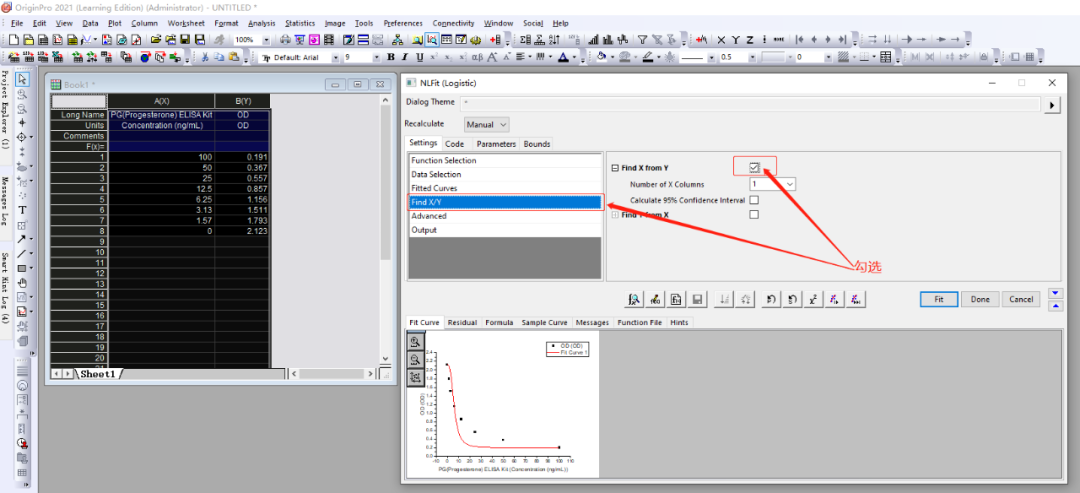This screenshot has width=1080, height=493.
Task: Click the Cancel button in NLFit
Action: pyautogui.click(x=1020, y=299)
